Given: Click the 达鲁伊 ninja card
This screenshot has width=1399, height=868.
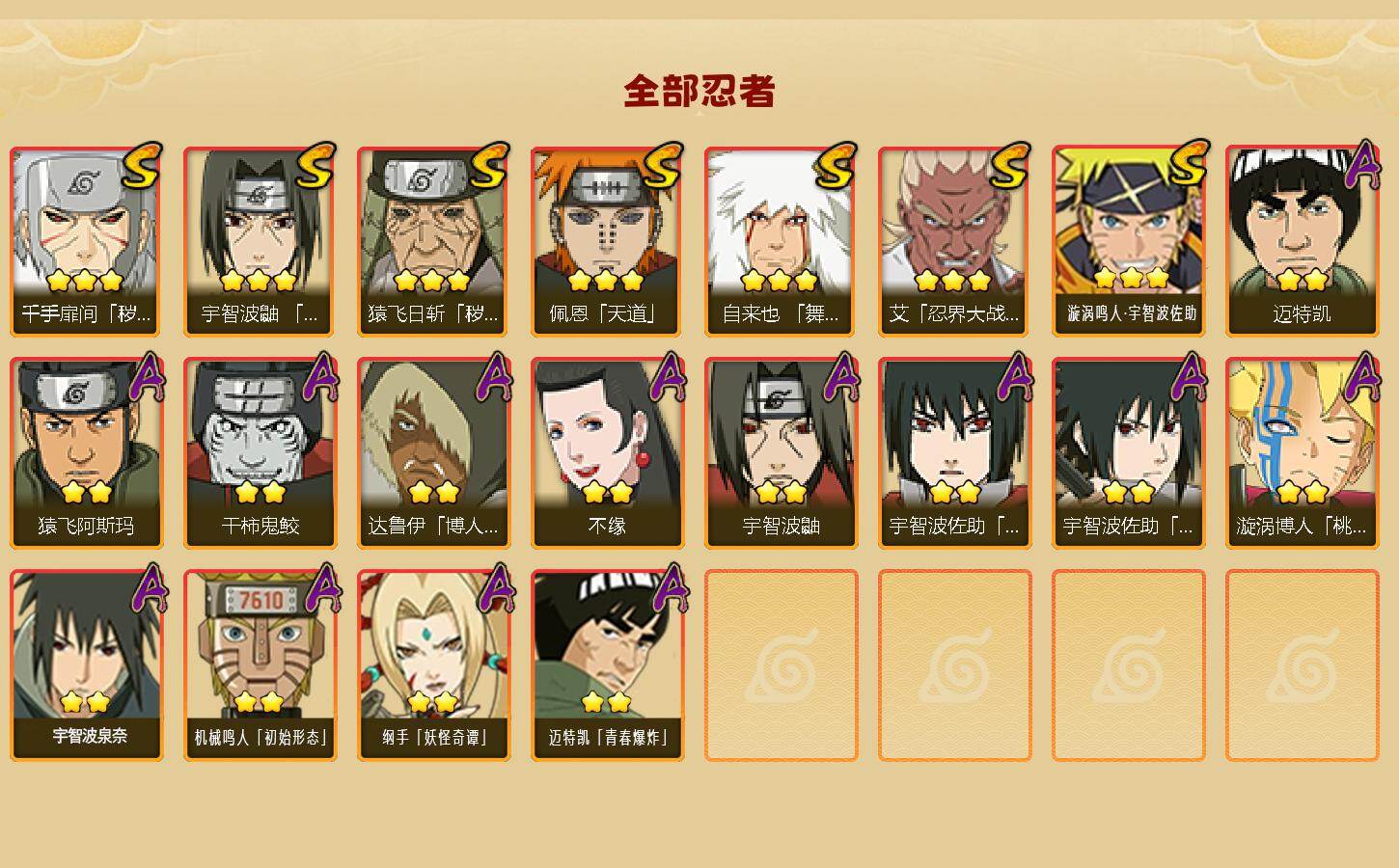Looking at the screenshot, I should [433, 453].
